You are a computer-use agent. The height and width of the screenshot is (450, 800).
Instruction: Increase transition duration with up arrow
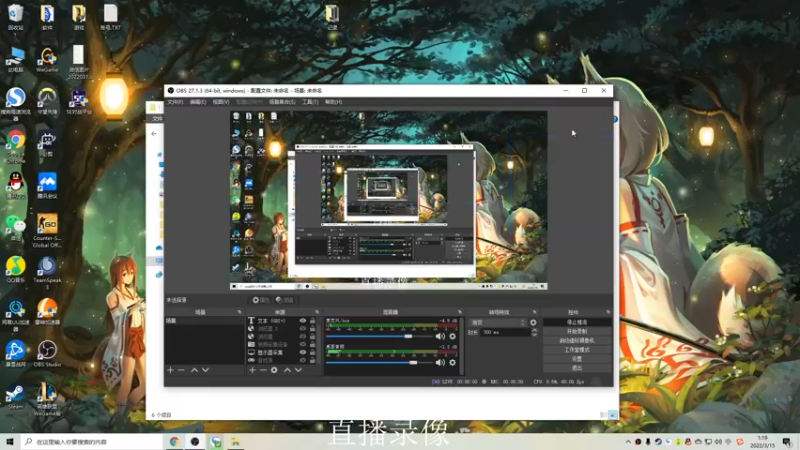[534, 330]
